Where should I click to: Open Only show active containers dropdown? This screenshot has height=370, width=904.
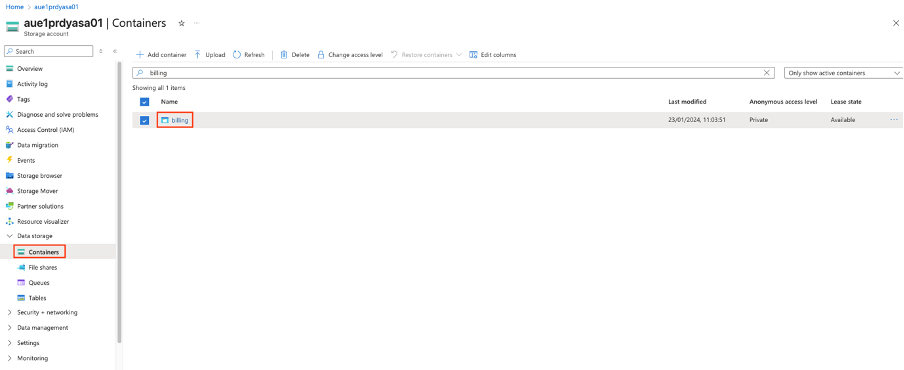click(843, 73)
